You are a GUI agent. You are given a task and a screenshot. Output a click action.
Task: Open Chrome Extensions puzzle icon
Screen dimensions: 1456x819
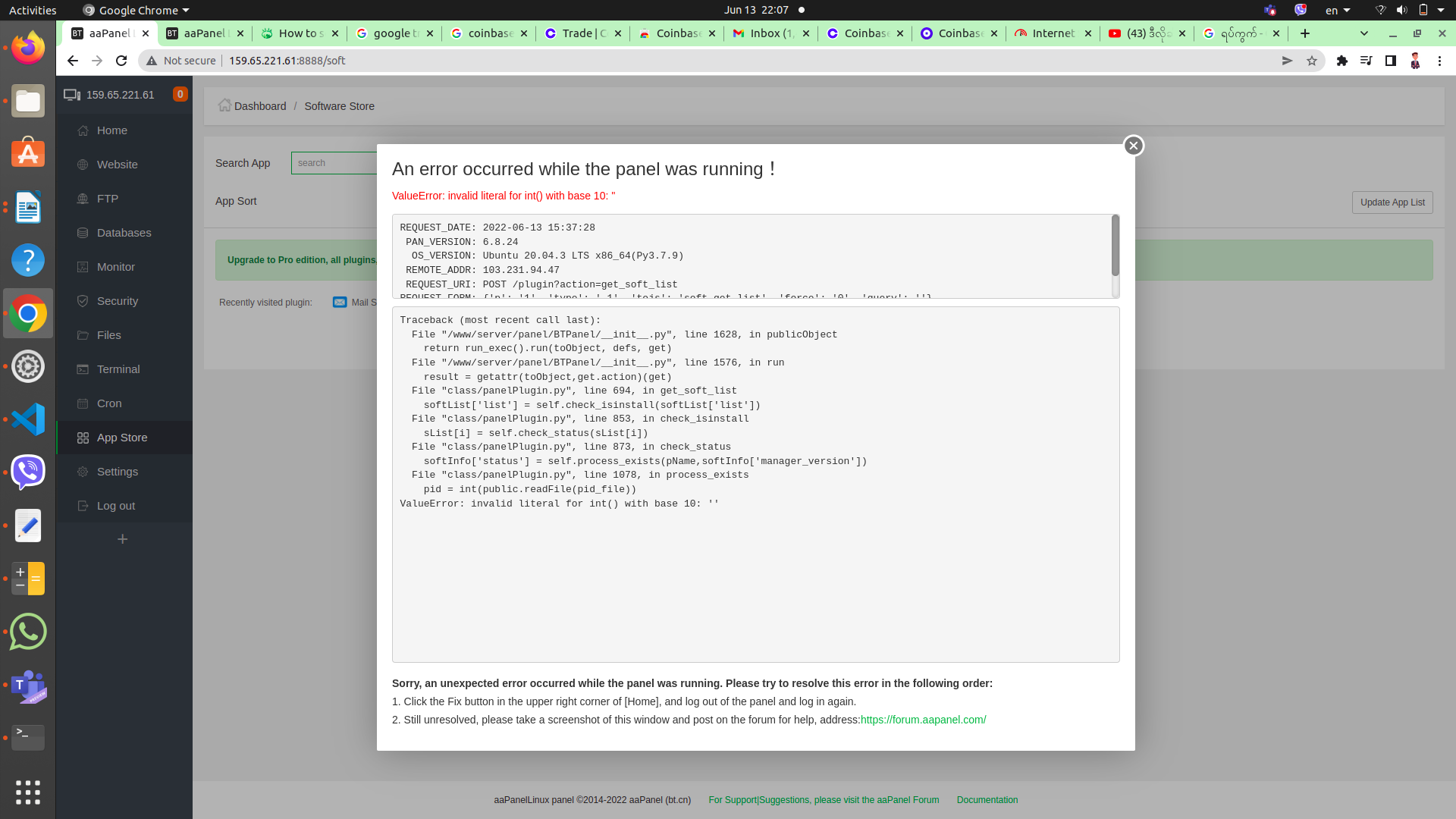[x=1341, y=61]
